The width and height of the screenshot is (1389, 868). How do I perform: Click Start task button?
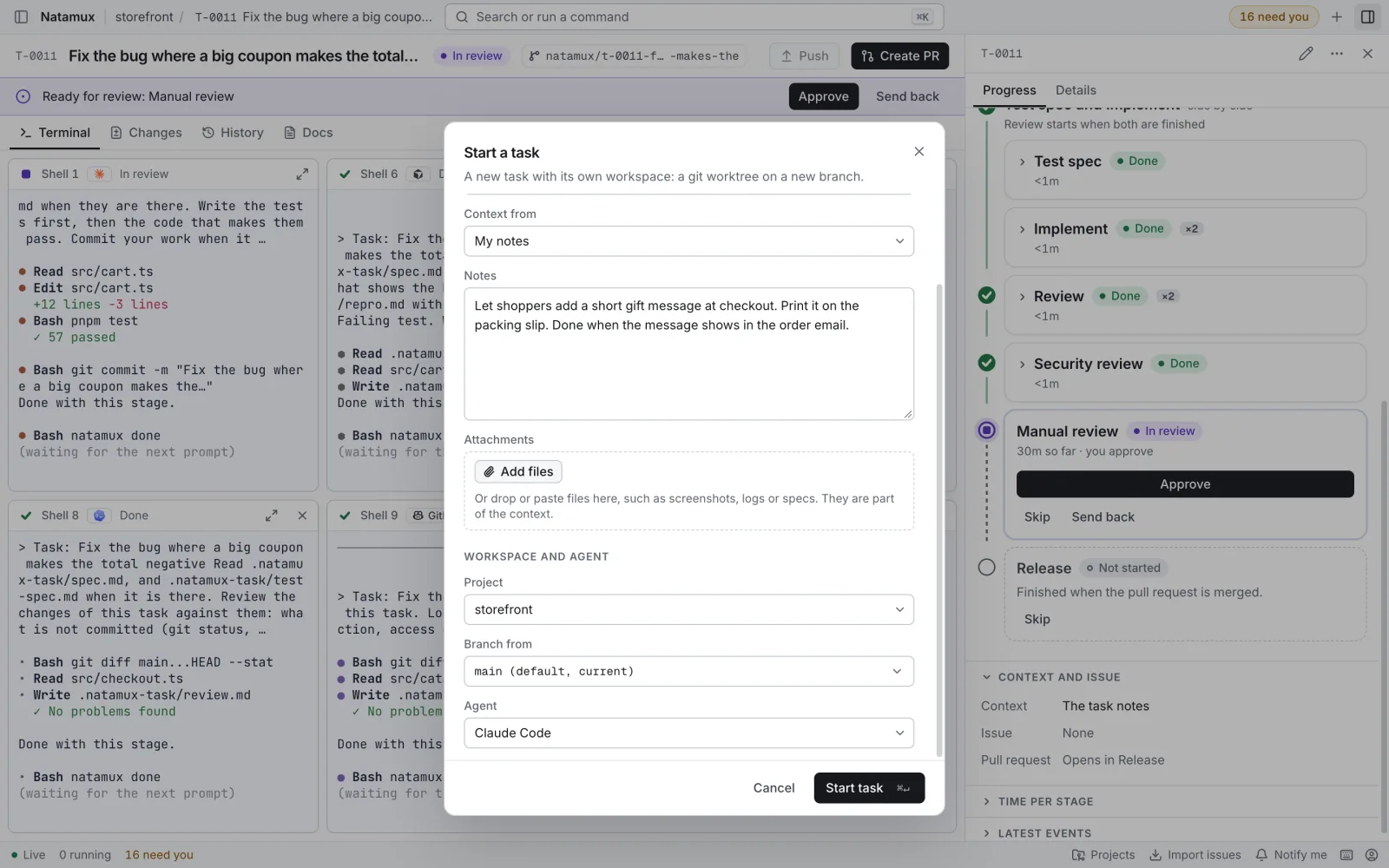tap(869, 788)
